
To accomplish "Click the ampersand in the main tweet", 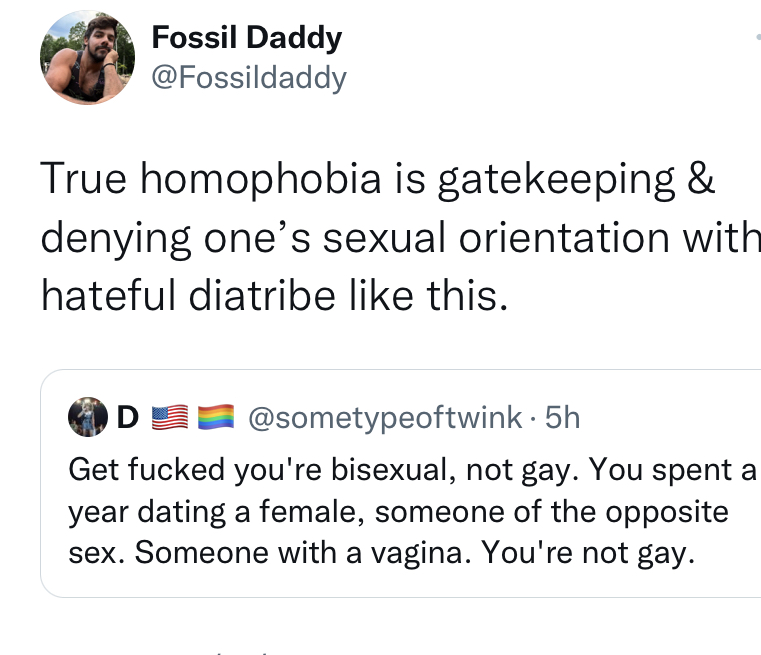I will pyautogui.click(x=702, y=180).
